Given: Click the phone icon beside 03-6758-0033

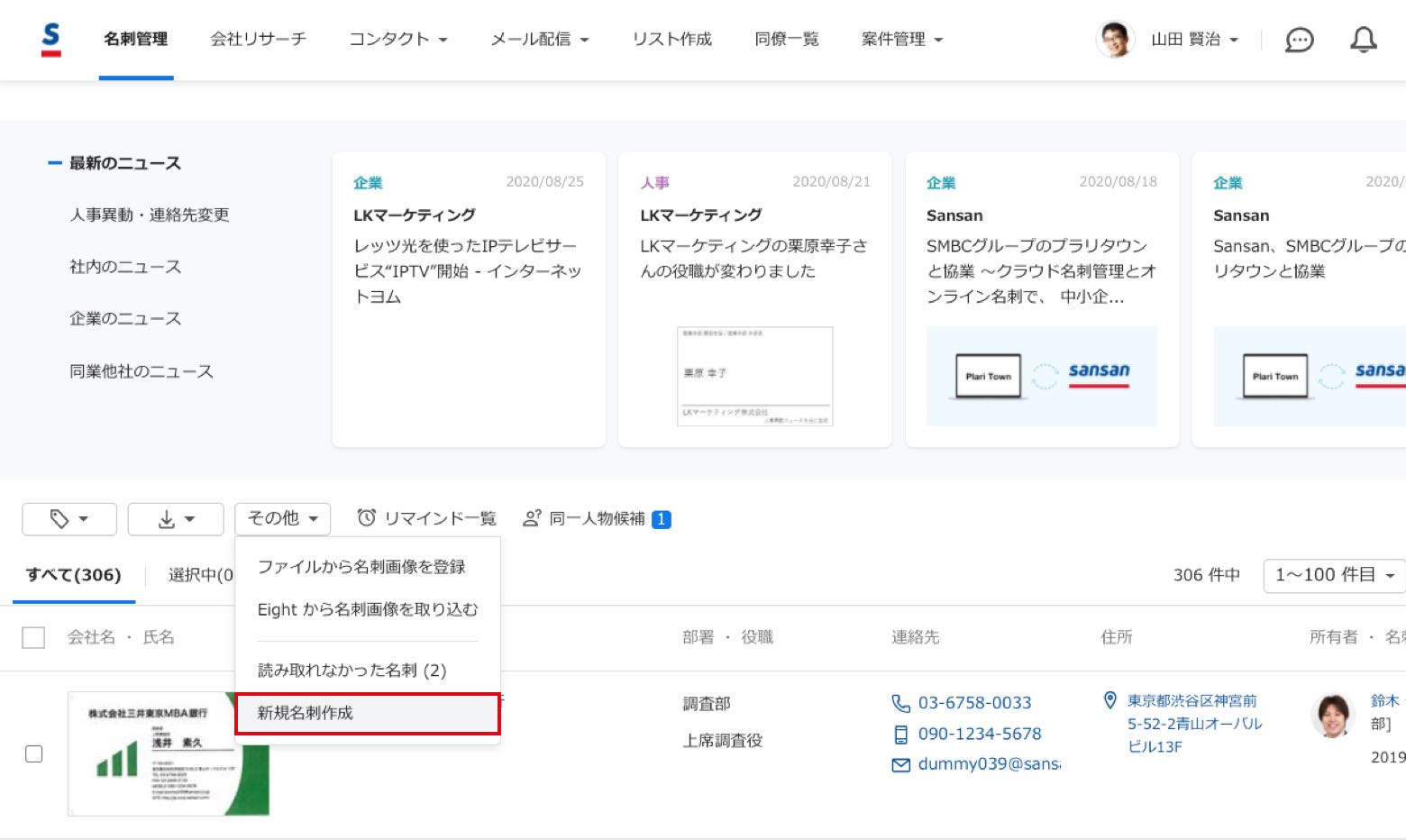Looking at the screenshot, I should click(900, 703).
